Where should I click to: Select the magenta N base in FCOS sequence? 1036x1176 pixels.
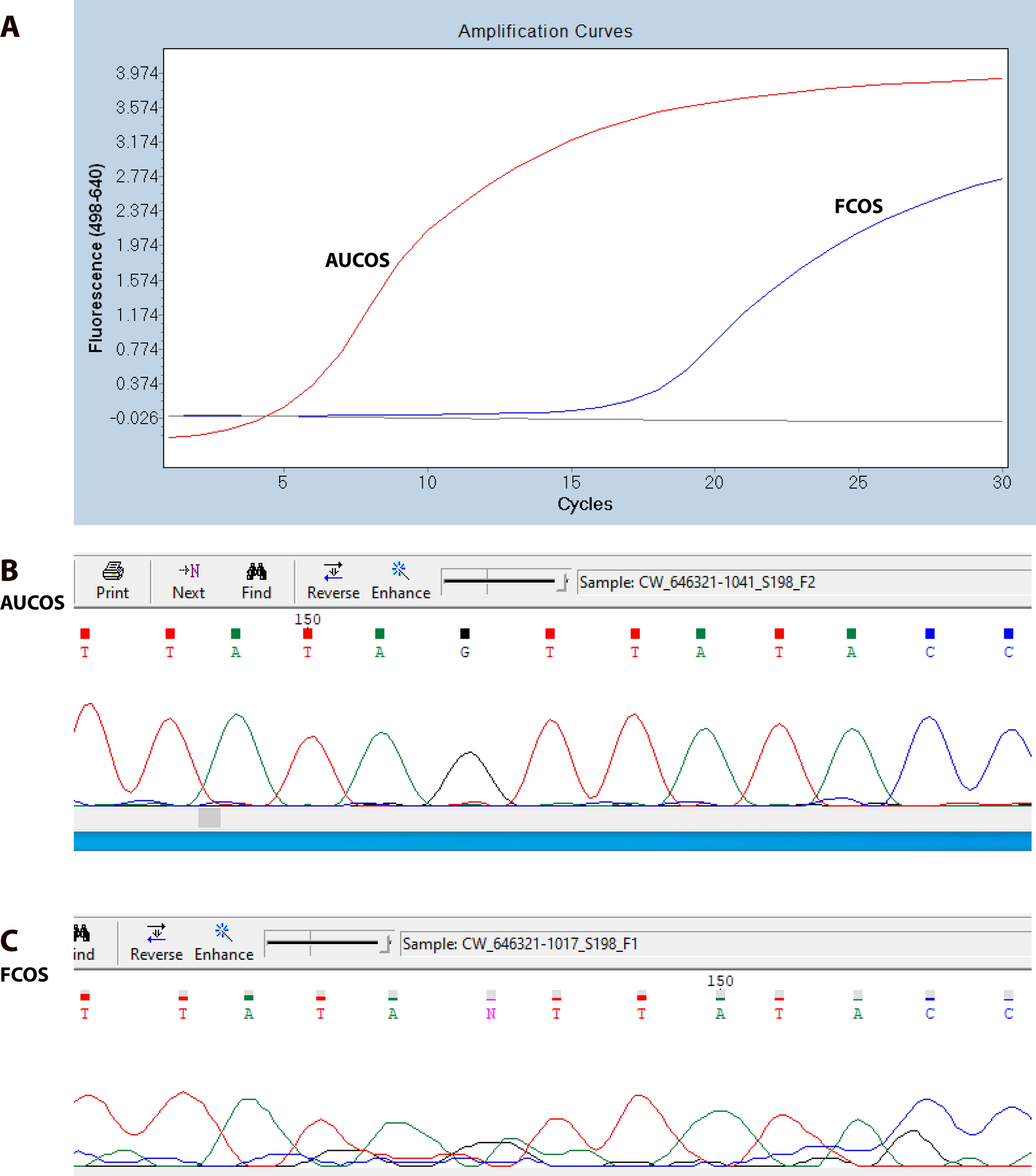(491, 1013)
